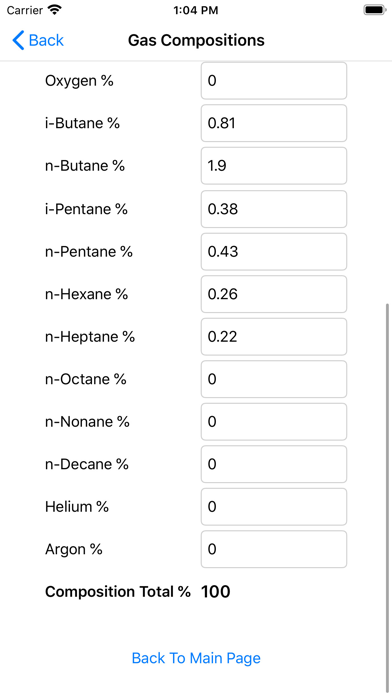Select the Oxygen % input field
Image resolution: width=392 pixels, height=696 pixels.
tap(274, 81)
